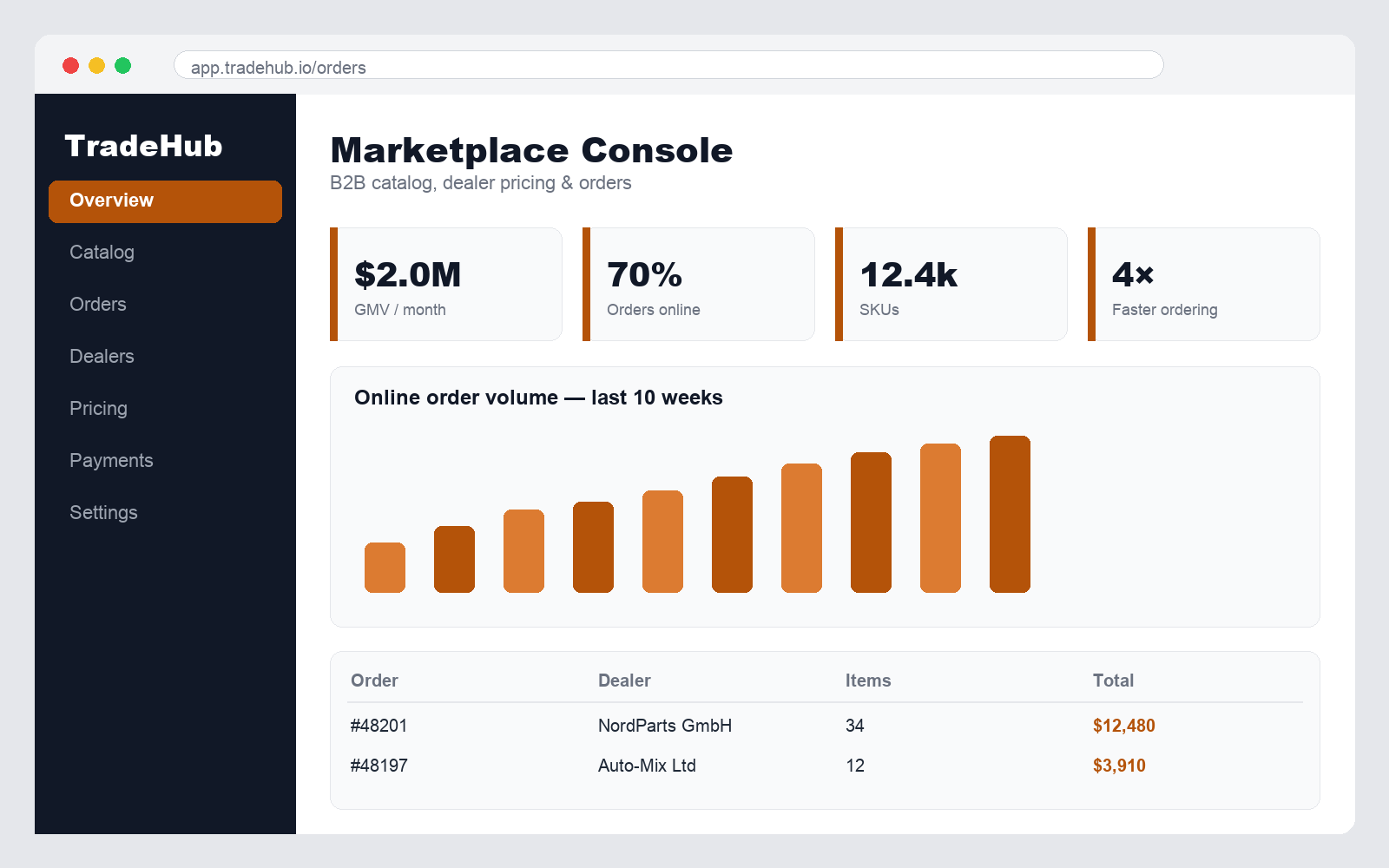This screenshot has width=1389, height=868.
Task: Open order #48201
Action: click(379, 726)
